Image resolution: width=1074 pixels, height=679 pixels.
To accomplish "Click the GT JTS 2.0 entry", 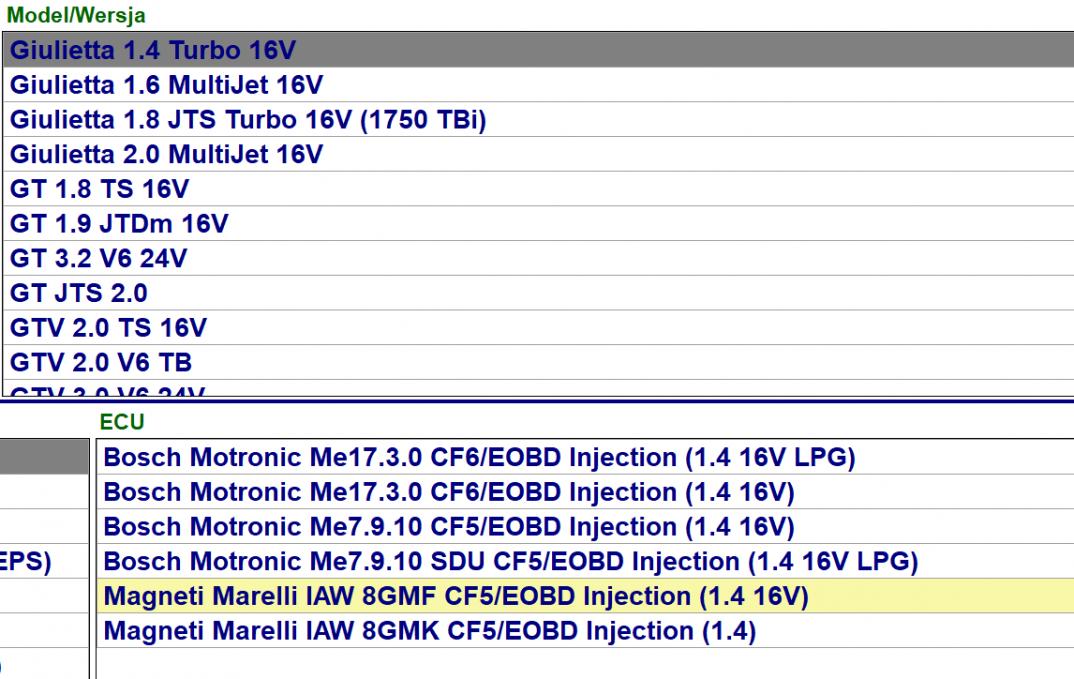I will (79, 293).
